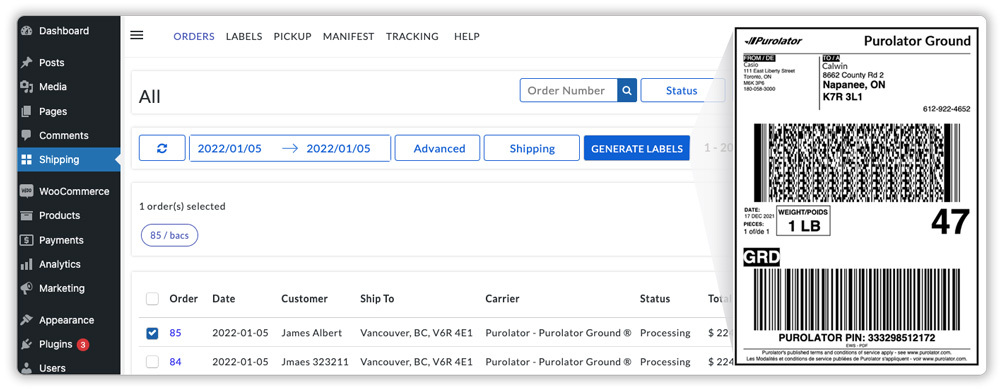
Task: Check the checkbox for order 84
Action: [x=152, y=362]
